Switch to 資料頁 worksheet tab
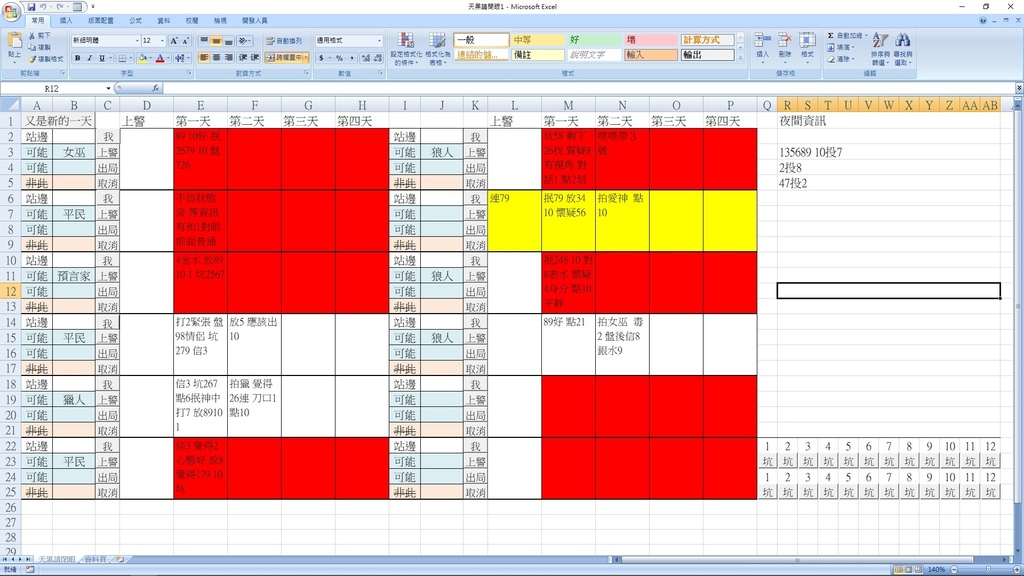 [95, 560]
